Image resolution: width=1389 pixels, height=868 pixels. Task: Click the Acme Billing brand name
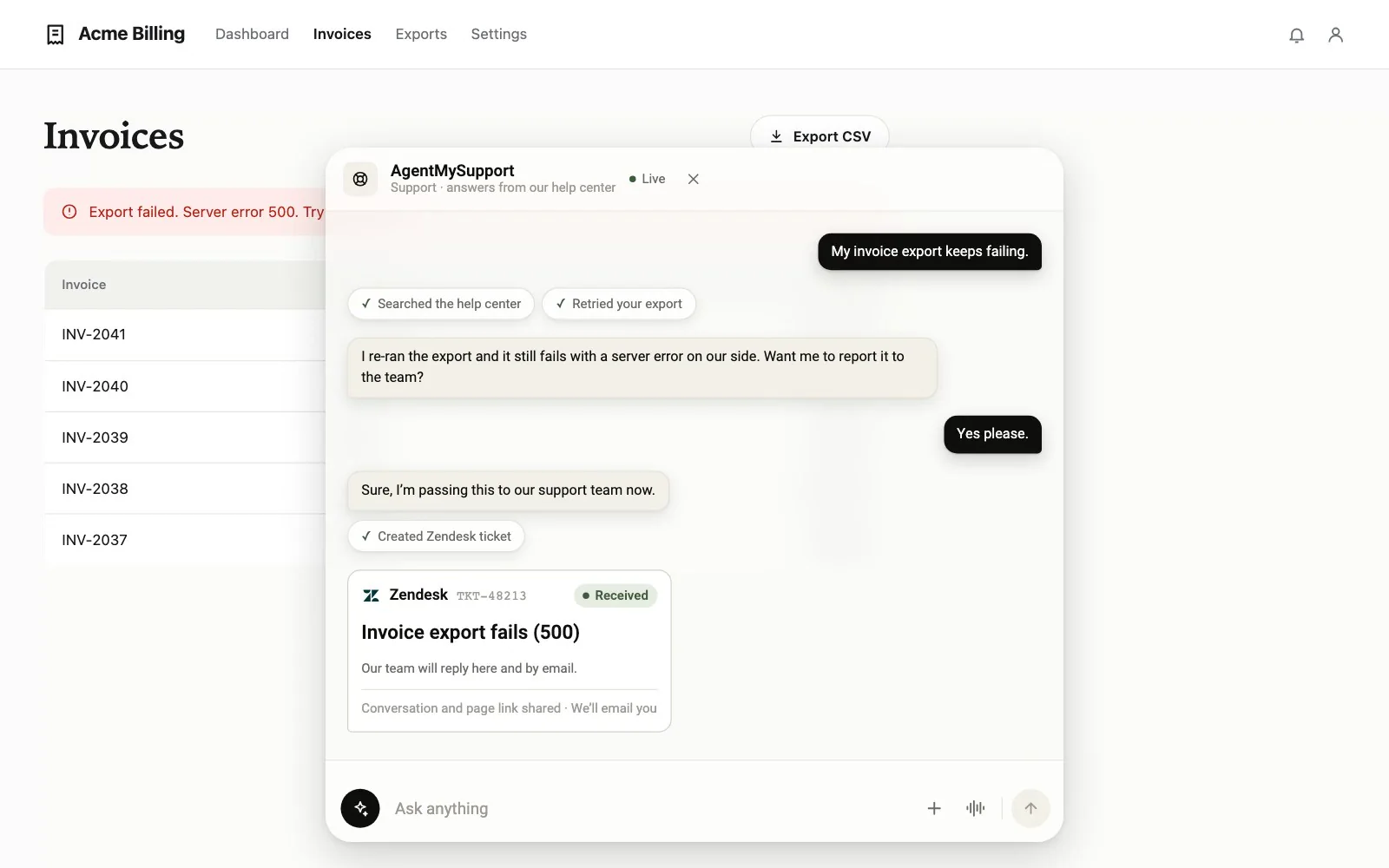point(132,34)
